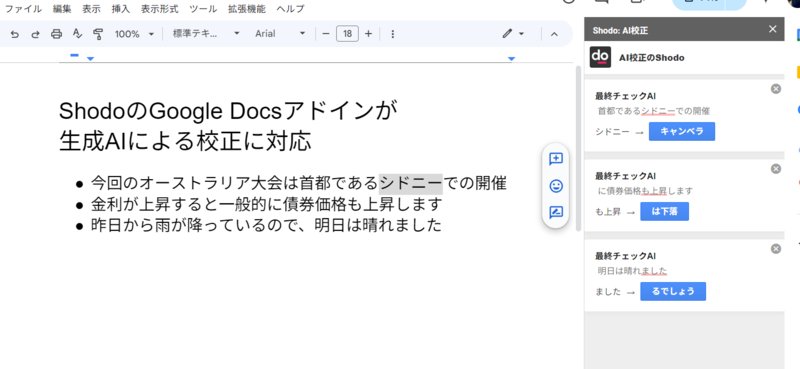This screenshot has height=369, width=800.
Task: Apply the るでしょう correction
Action: point(673,291)
